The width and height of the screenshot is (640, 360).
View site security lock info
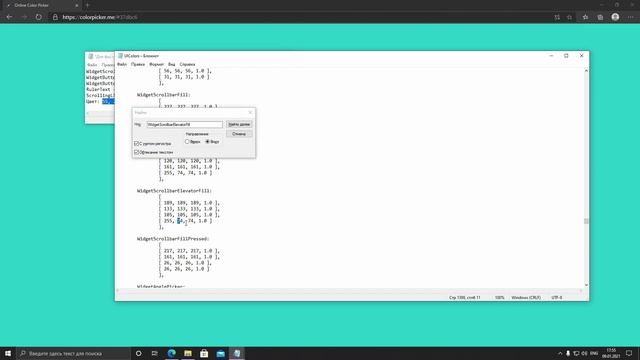click(x=55, y=17)
